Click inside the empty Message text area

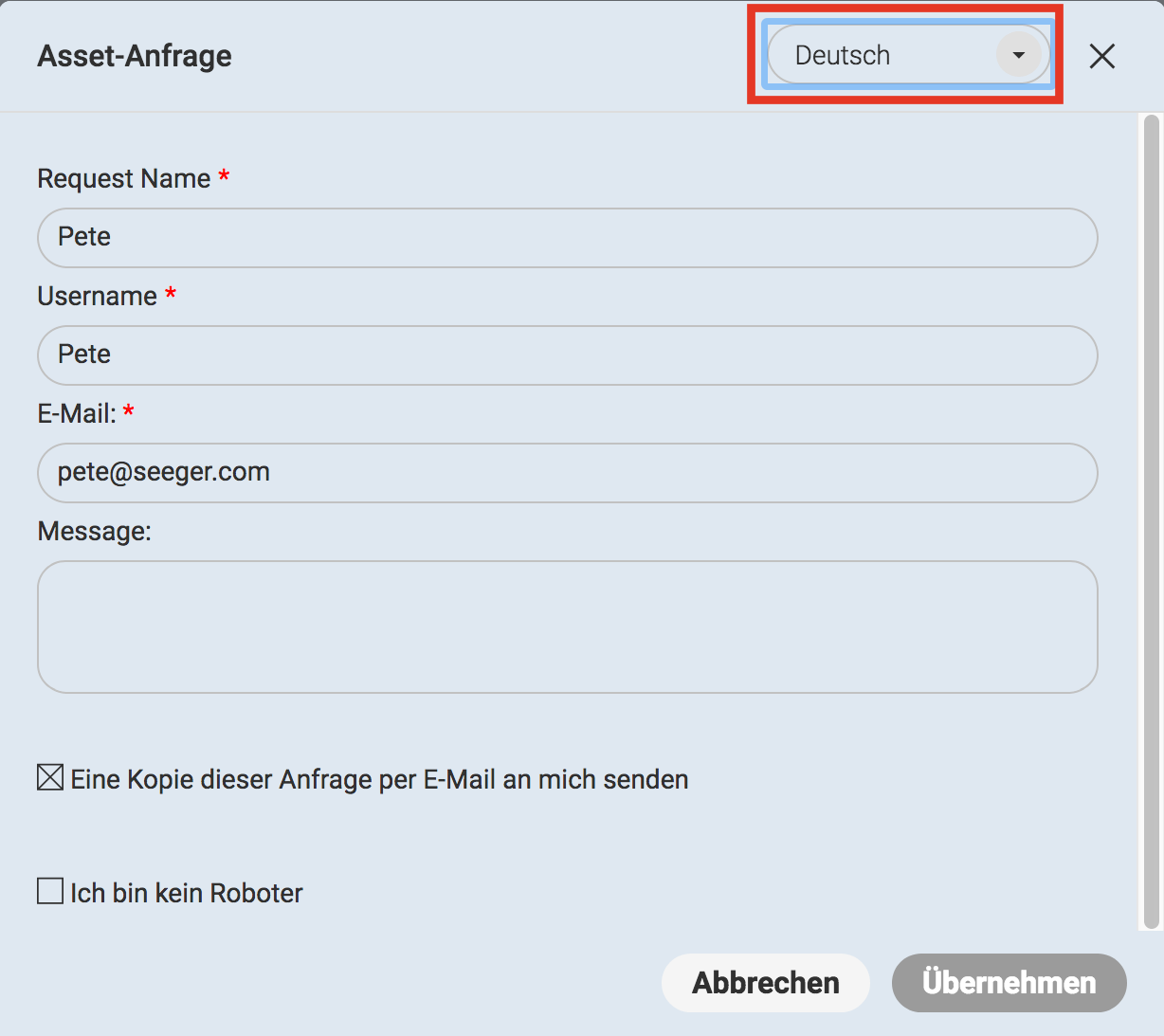[x=567, y=627]
